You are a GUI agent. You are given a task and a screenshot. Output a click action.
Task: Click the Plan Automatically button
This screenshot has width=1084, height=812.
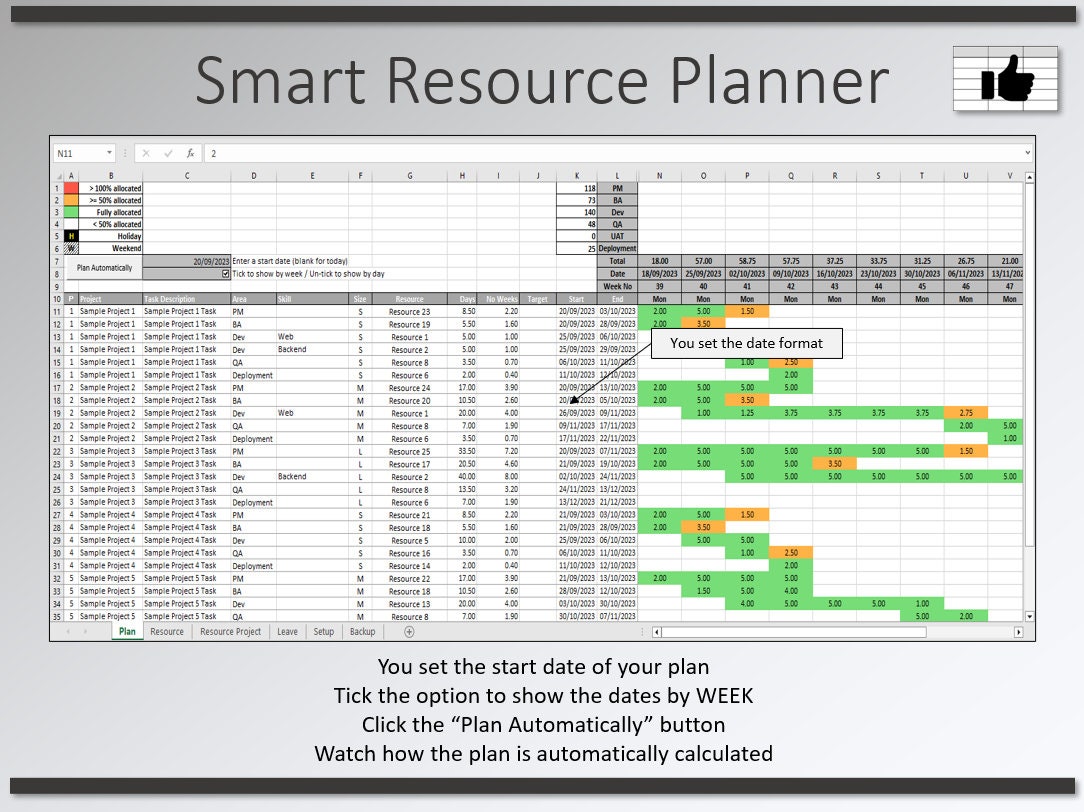pos(103,268)
